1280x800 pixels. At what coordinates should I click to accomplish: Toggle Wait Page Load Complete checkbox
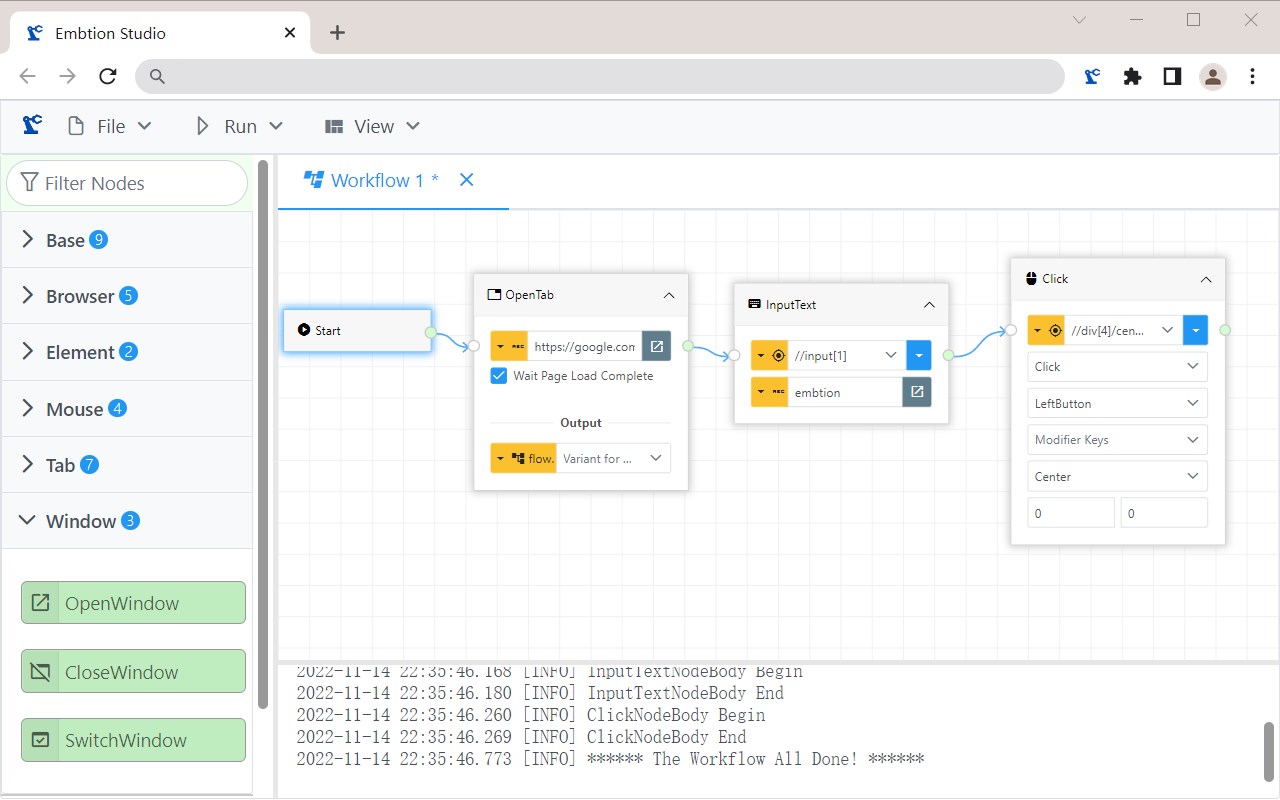click(x=499, y=376)
